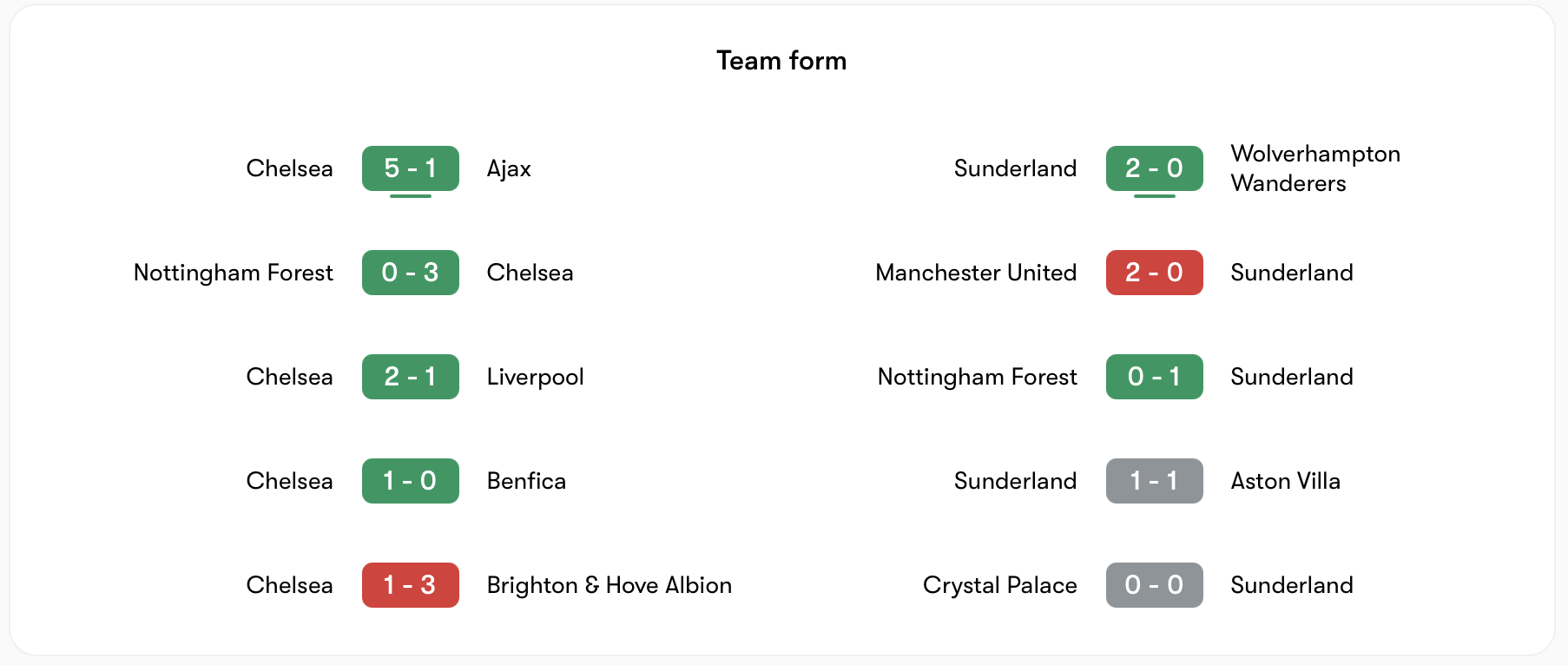Viewport: 1568px width, 665px height.
Task: Open Brighton & Hove Albion team link
Action: 609,585
